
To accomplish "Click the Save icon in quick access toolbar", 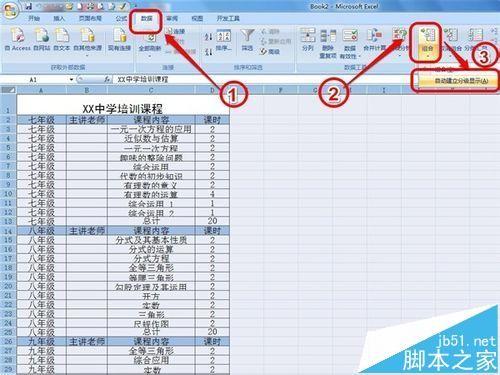I will [29, 6].
